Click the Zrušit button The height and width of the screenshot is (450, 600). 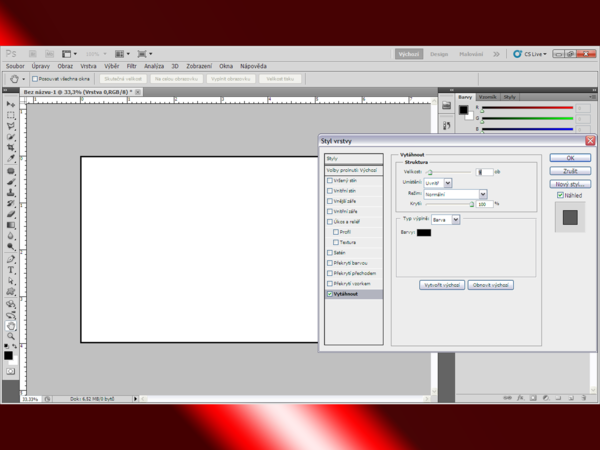(x=570, y=171)
